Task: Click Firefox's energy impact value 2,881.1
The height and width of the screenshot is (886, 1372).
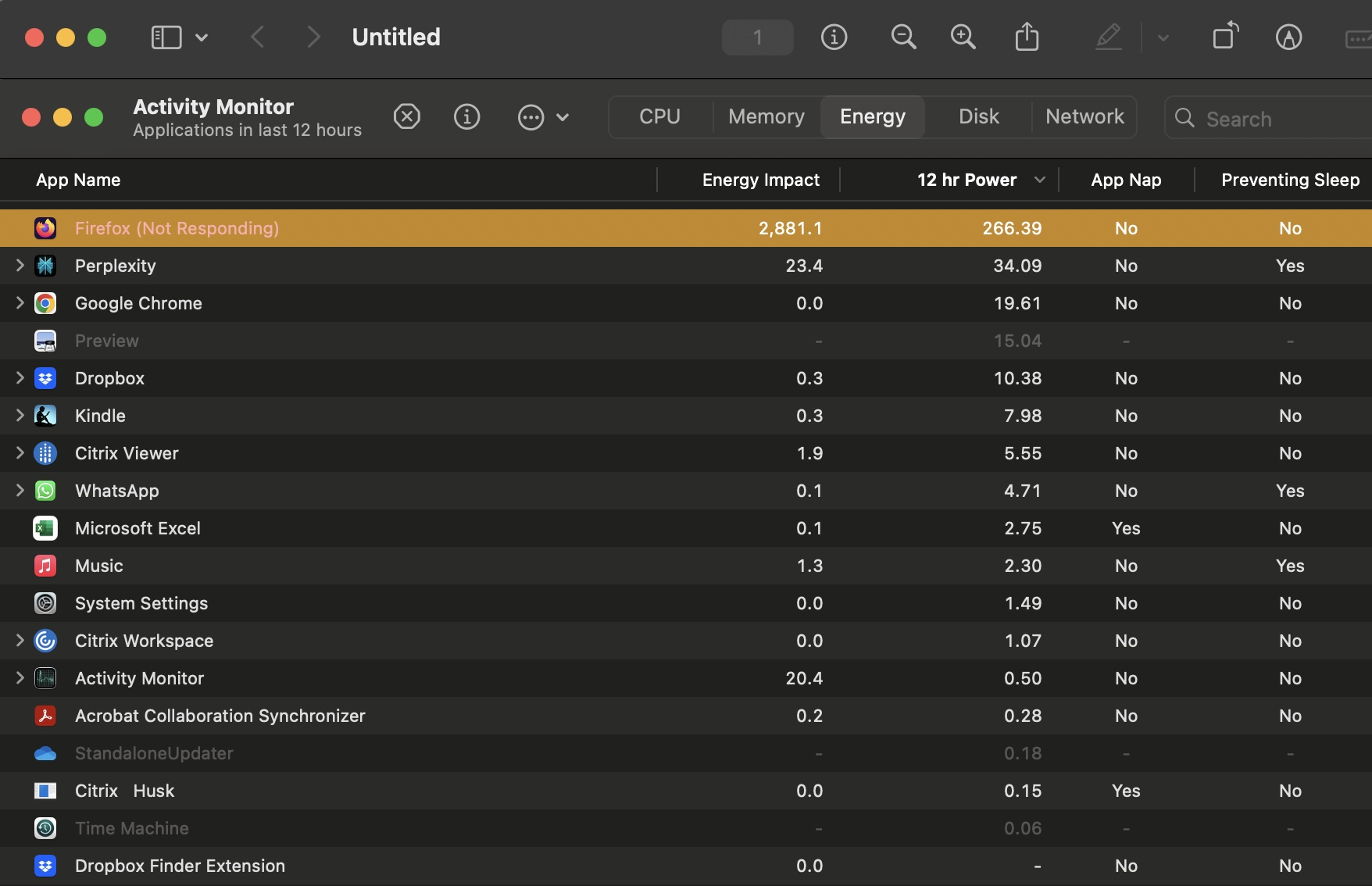Action: (790, 228)
